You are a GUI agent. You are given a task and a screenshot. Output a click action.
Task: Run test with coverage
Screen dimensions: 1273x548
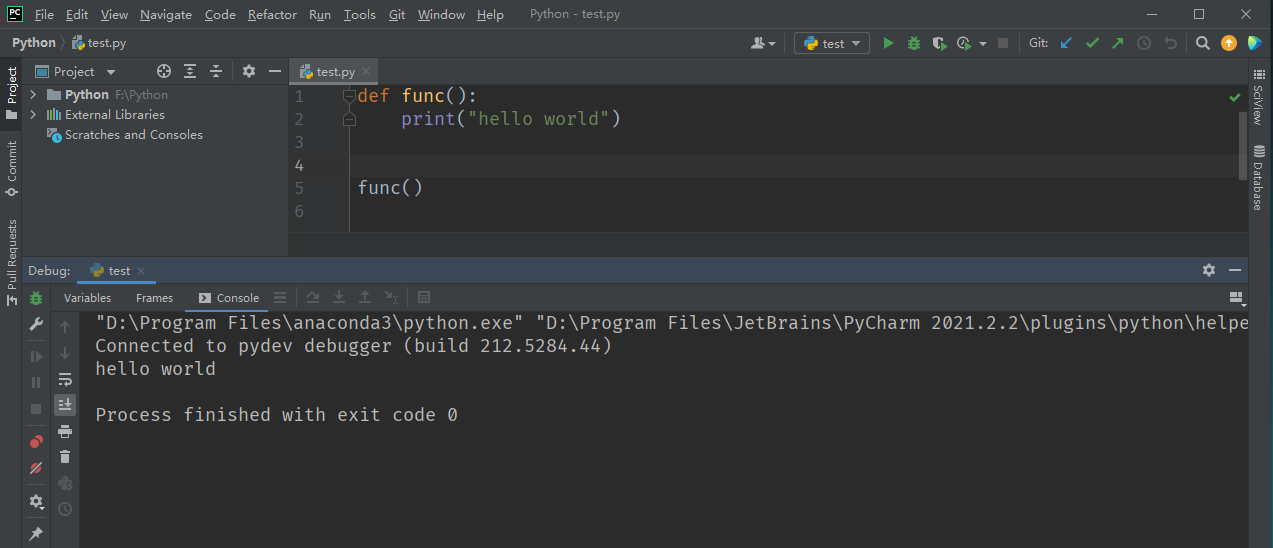pos(939,43)
